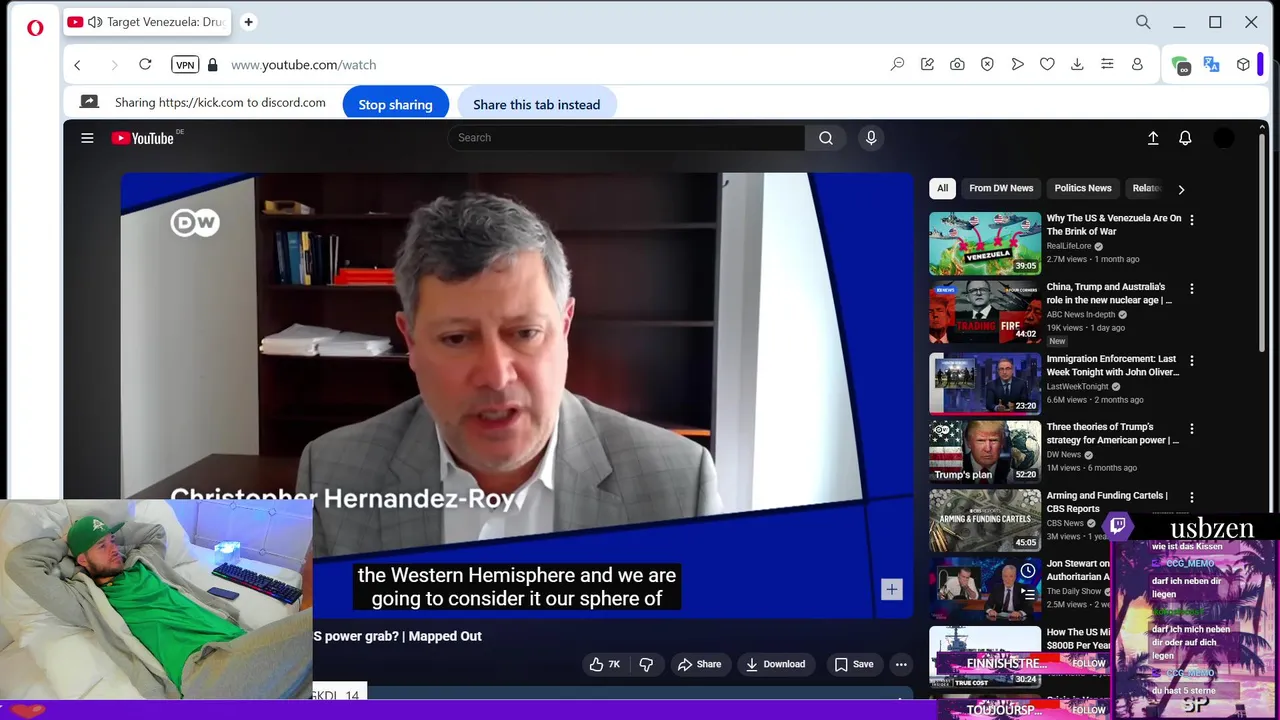Open the YouTube account avatar

point(1224,138)
